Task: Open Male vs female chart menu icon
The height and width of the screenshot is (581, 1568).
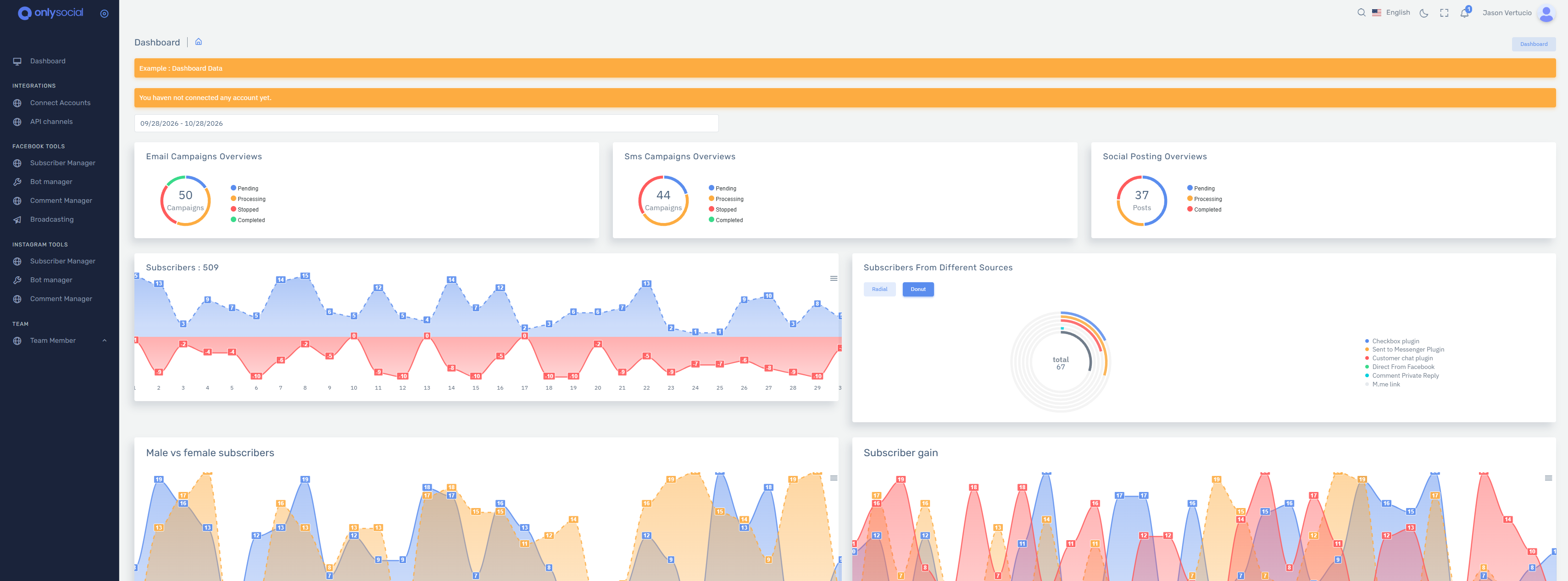Action: tap(833, 478)
